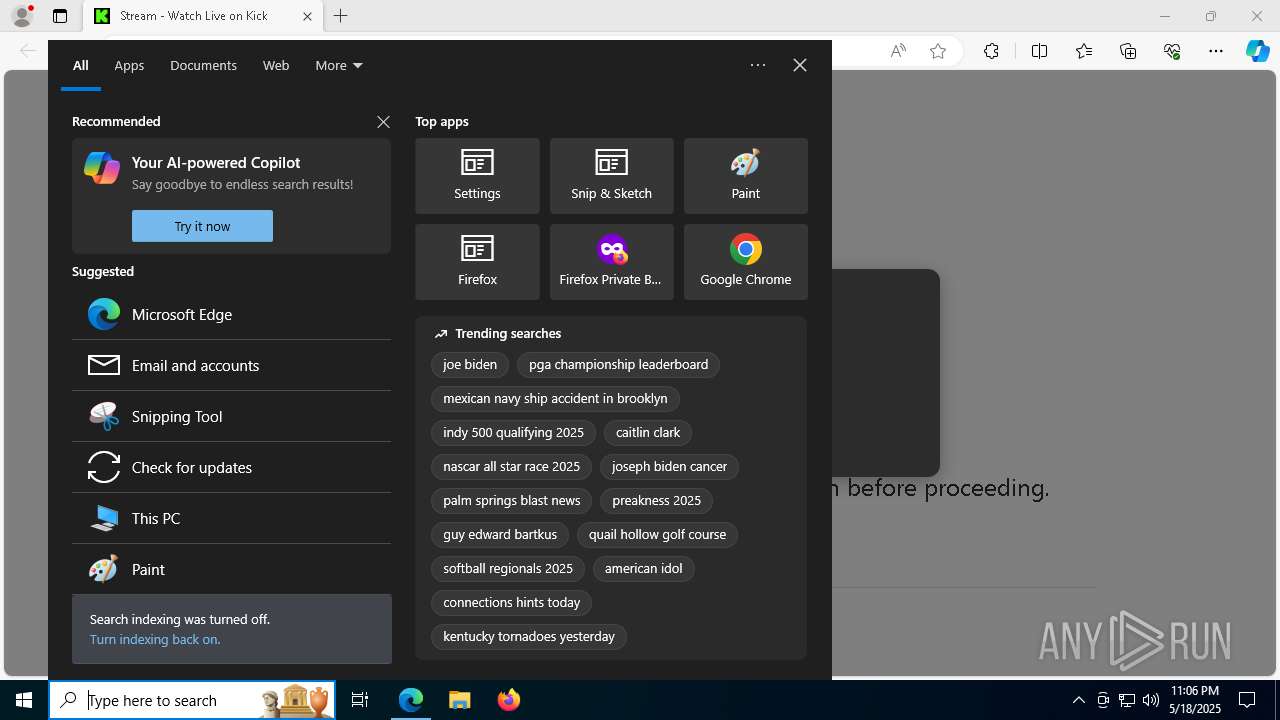1280x720 pixels.
Task: Click the Windows Start button
Action: tap(24, 700)
